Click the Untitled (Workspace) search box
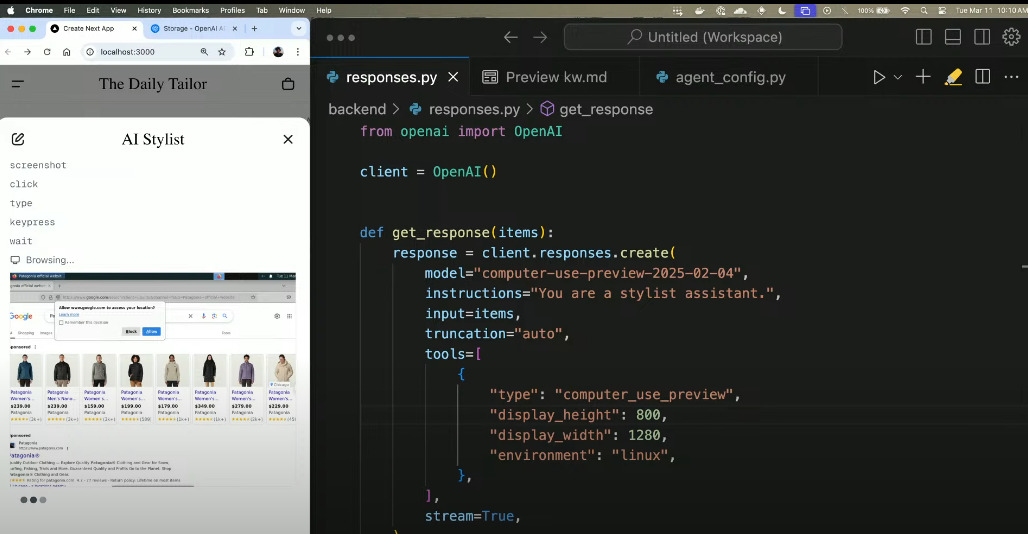 (x=703, y=37)
